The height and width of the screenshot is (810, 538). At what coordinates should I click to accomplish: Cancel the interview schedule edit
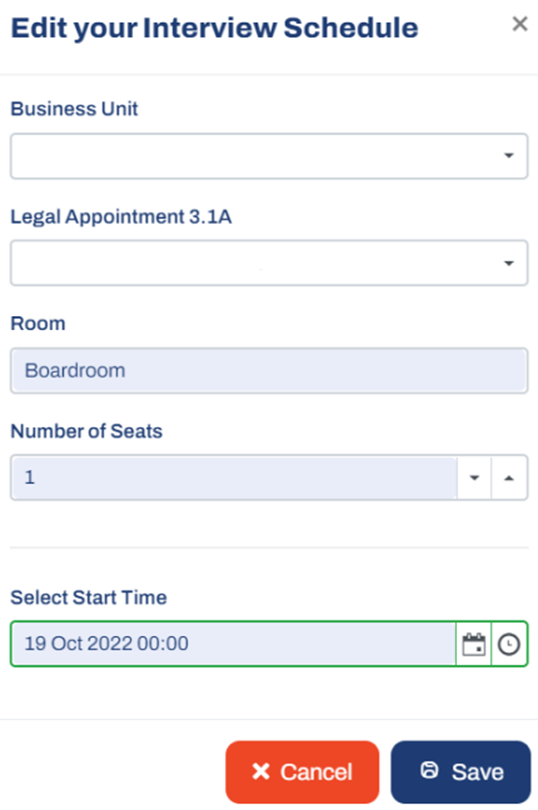(x=302, y=772)
